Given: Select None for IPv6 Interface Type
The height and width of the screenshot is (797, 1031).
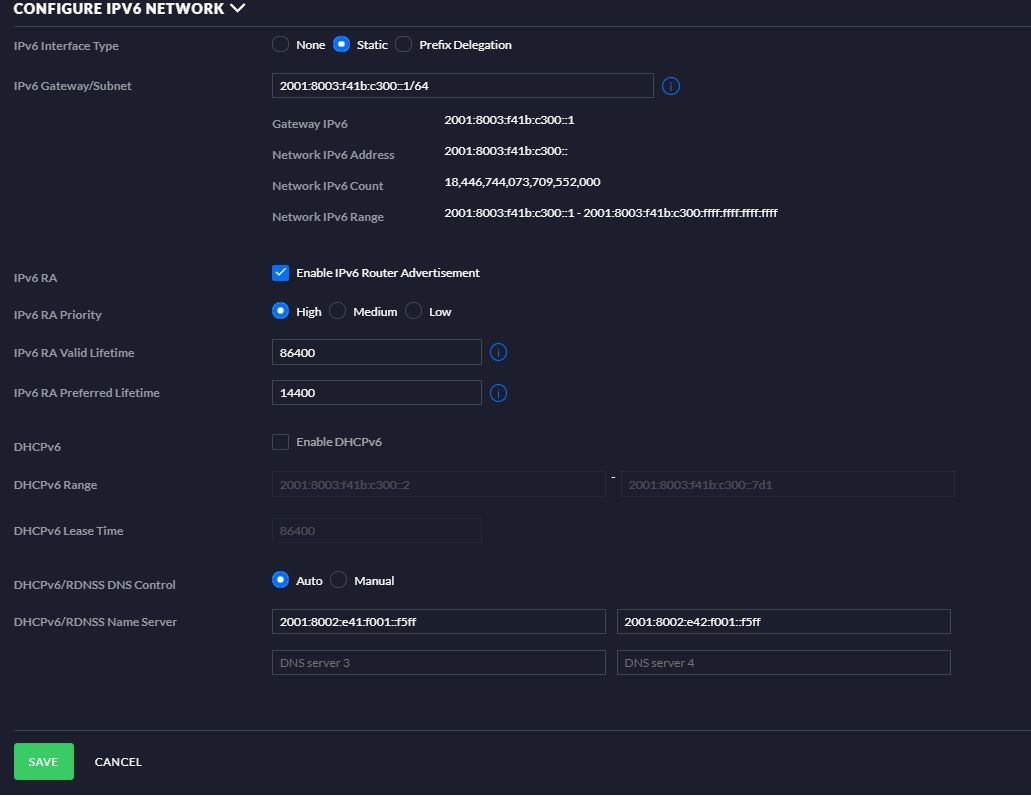Looking at the screenshot, I should tap(281, 45).
